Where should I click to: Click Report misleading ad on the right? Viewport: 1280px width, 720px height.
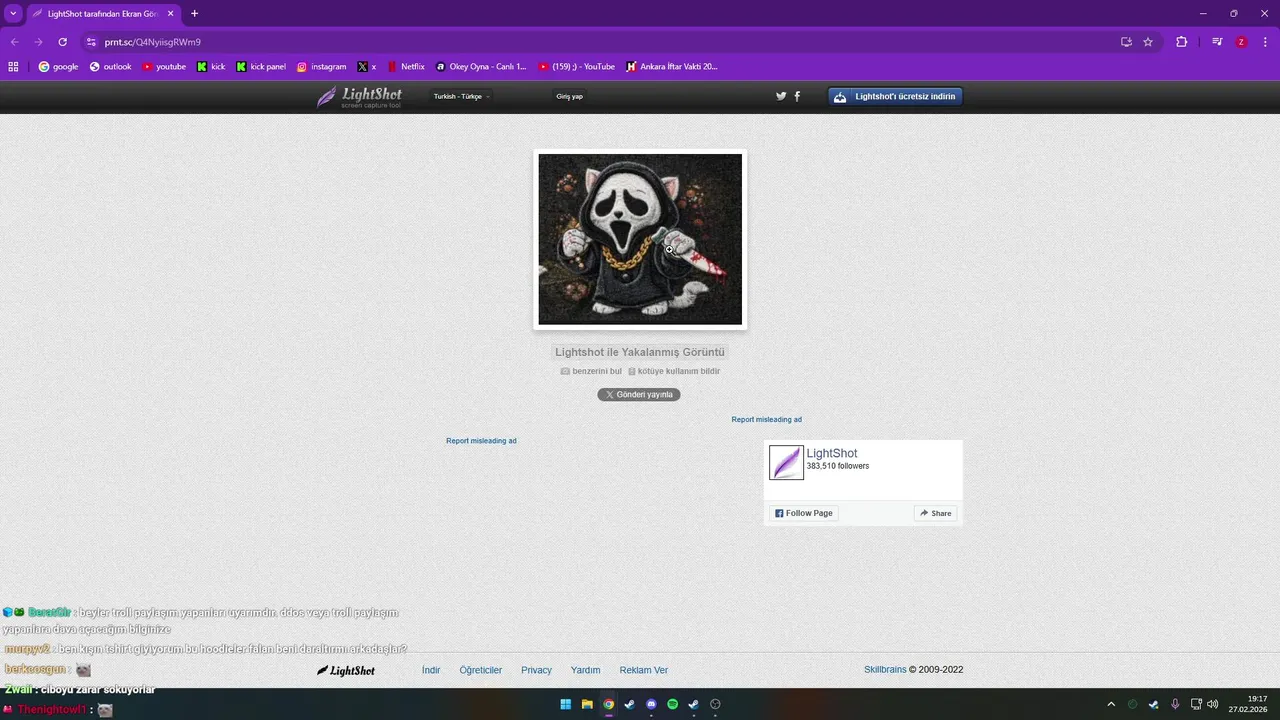point(766,420)
